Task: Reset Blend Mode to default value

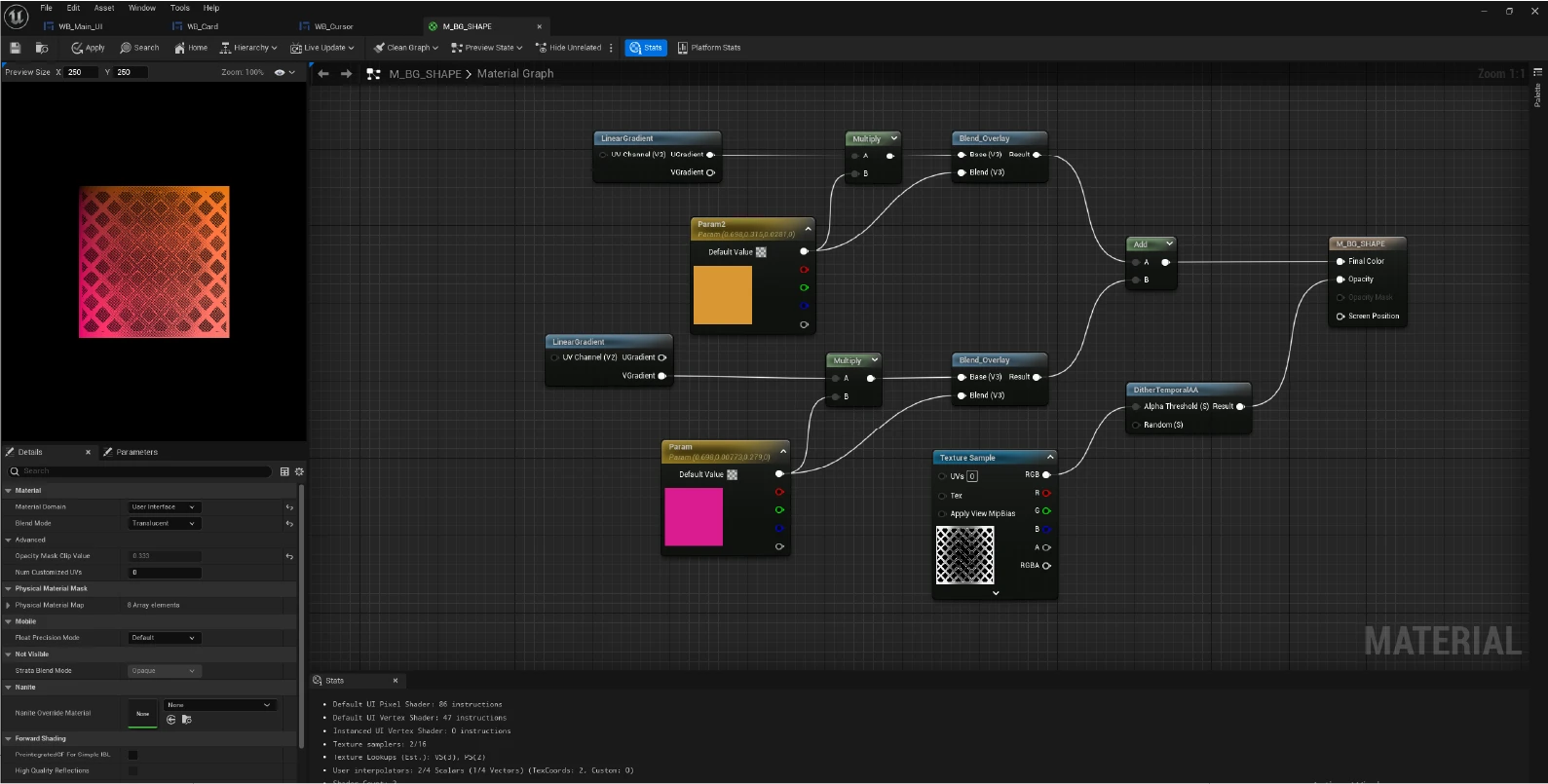Action: coord(289,524)
